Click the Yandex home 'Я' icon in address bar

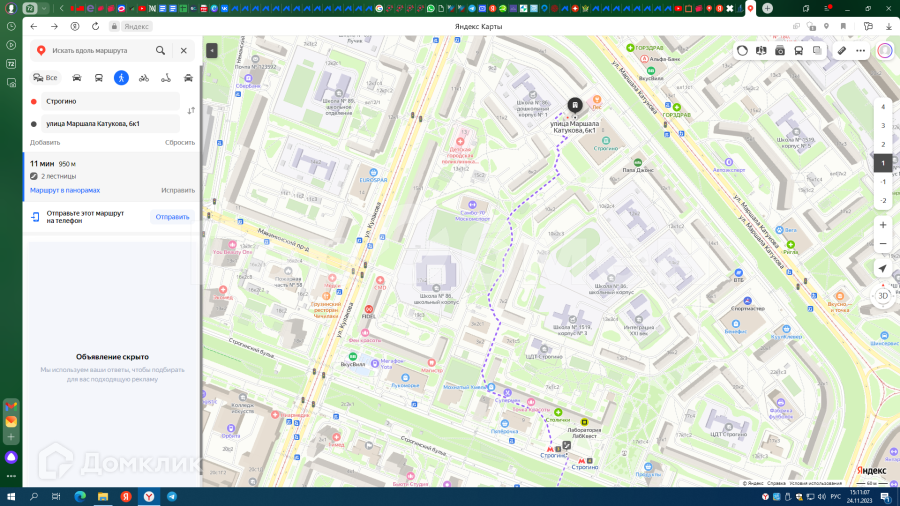point(75,26)
